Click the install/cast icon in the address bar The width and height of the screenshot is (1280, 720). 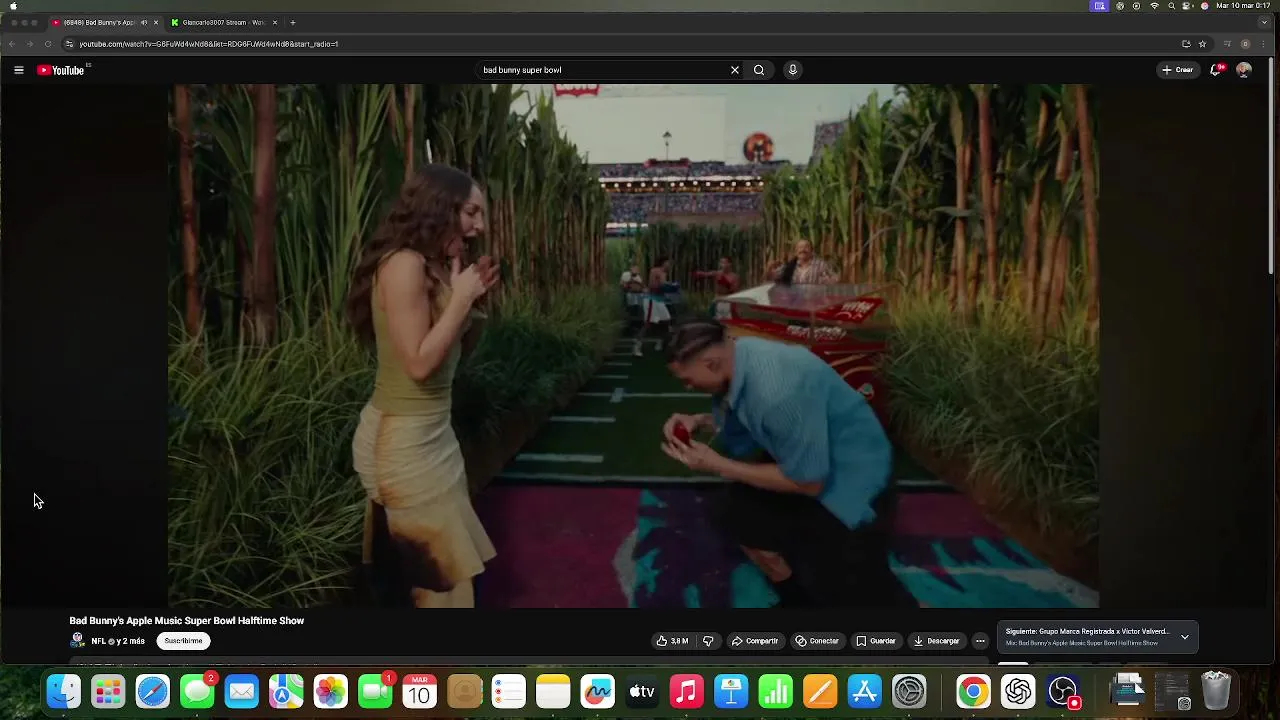(x=1186, y=44)
